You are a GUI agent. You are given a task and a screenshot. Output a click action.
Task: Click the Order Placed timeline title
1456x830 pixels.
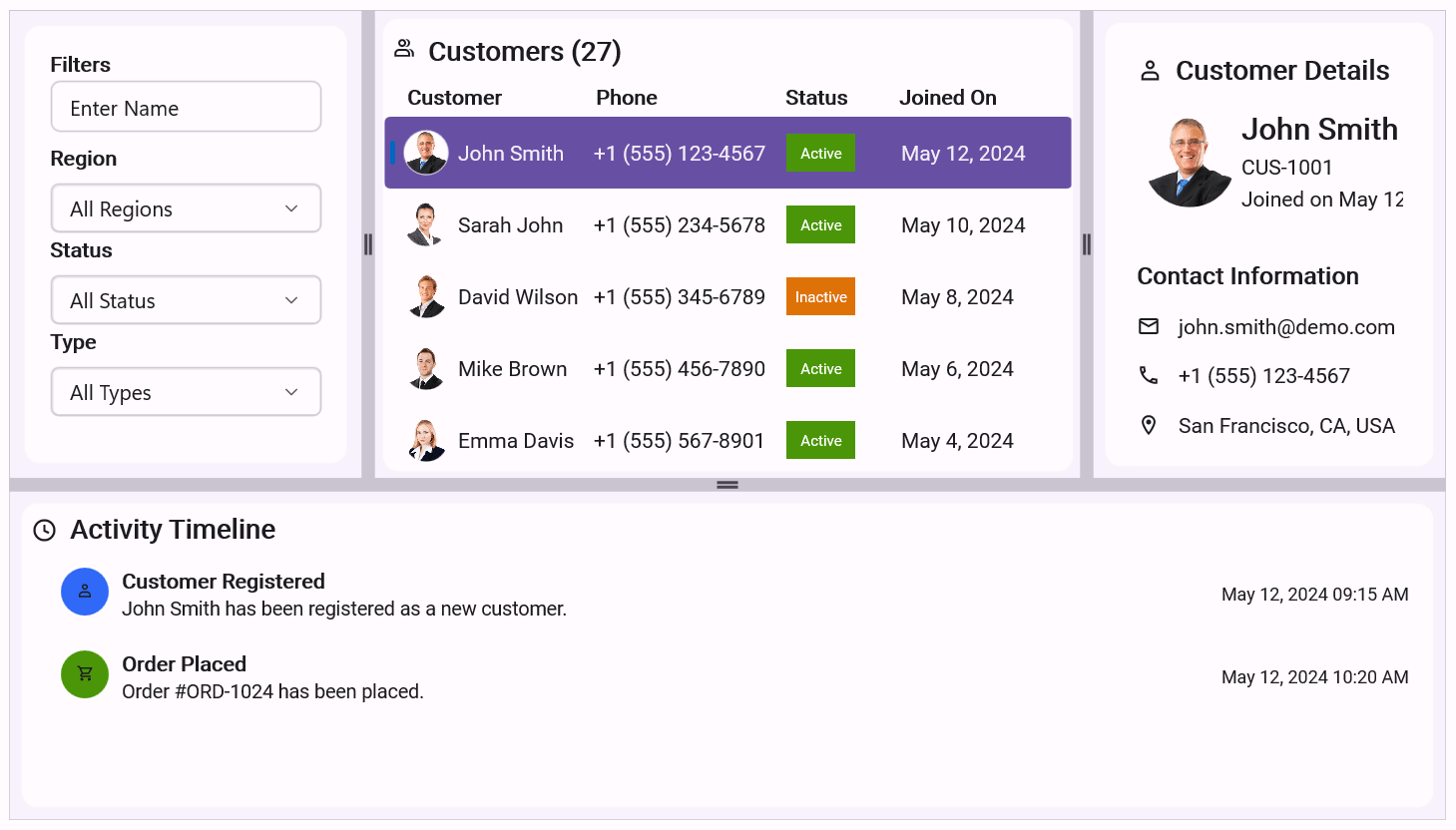184,664
